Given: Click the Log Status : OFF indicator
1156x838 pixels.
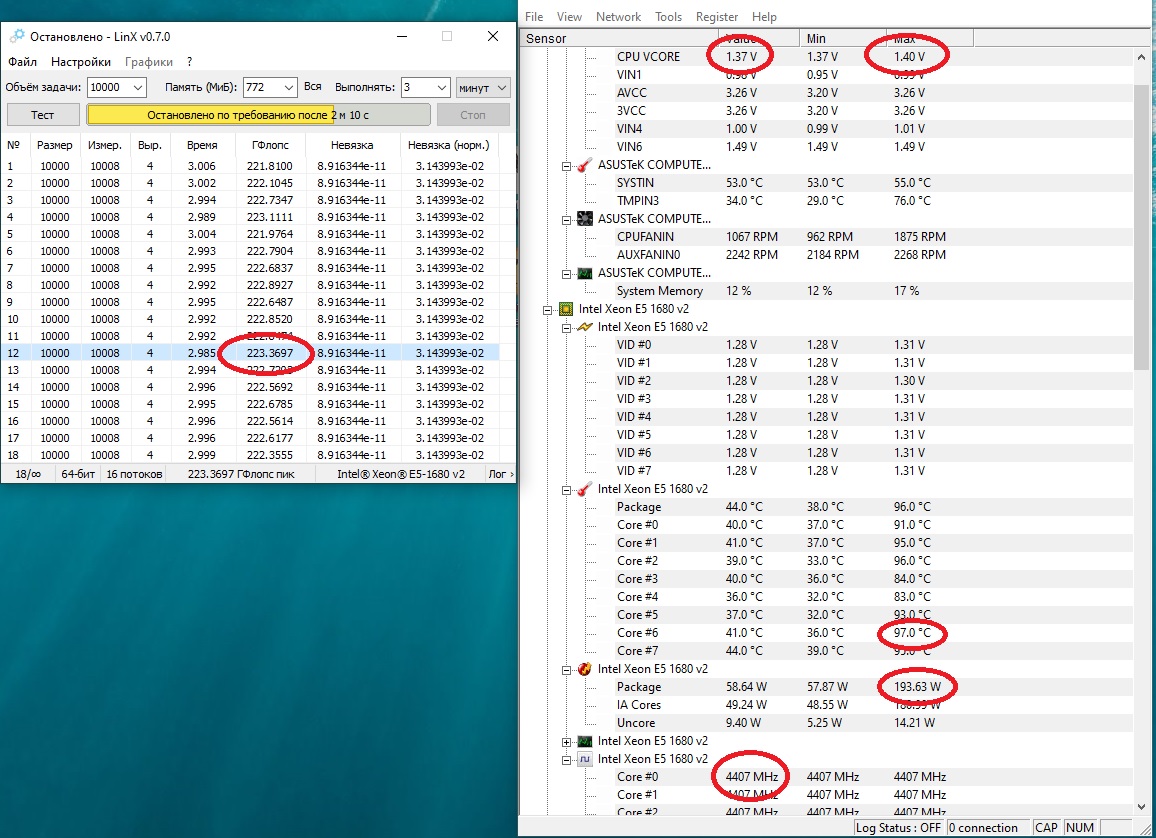Looking at the screenshot, I should [x=898, y=828].
